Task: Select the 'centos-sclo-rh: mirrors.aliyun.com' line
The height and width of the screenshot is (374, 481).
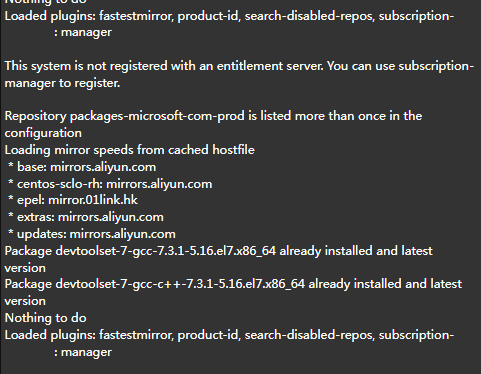Action: click(x=114, y=184)
